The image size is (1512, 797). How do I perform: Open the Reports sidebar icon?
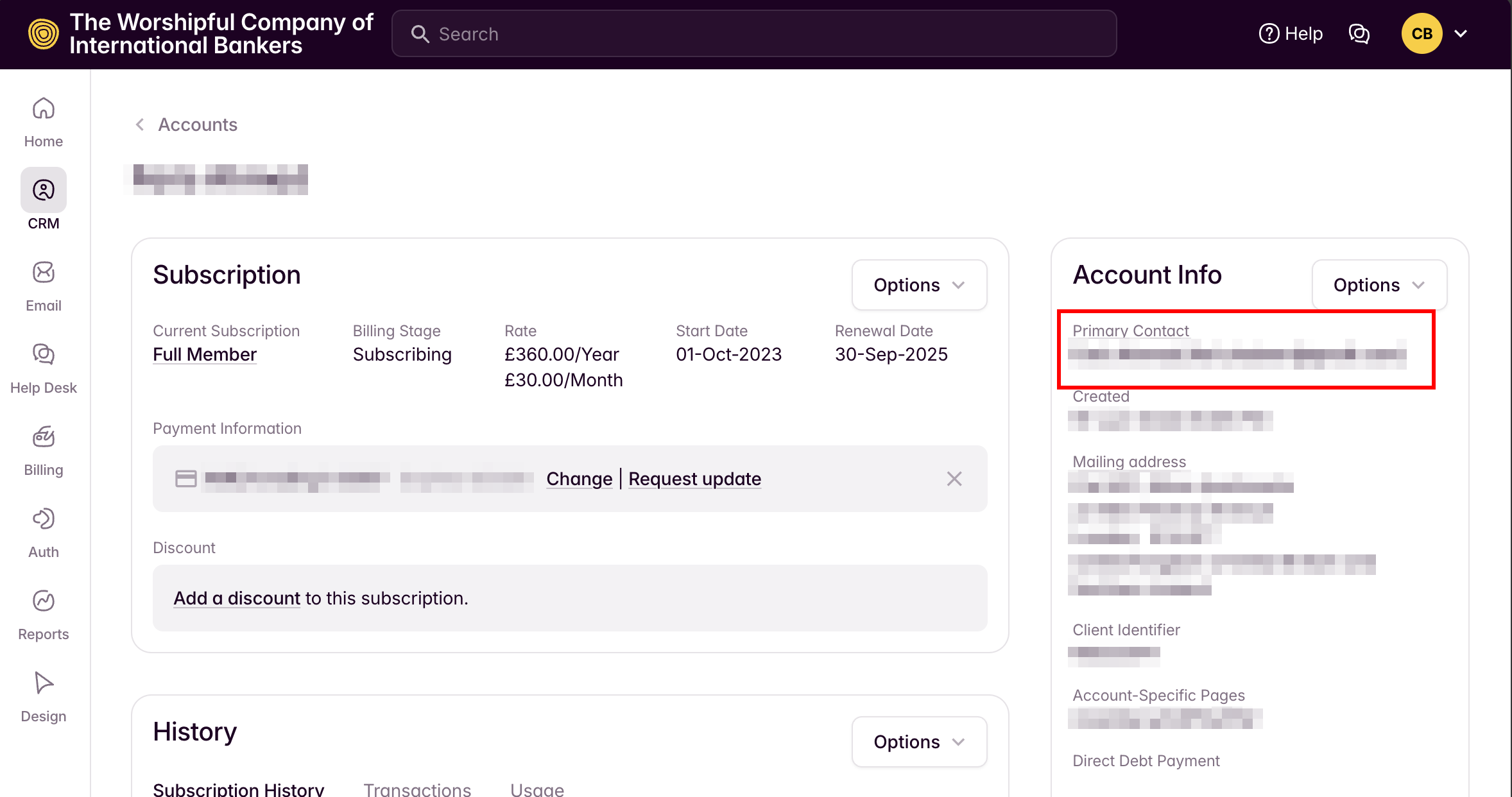[44, 601]
